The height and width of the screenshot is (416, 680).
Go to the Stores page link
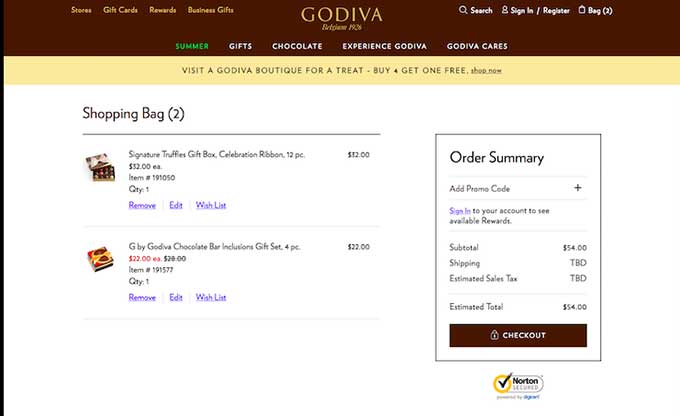[x=82, y=10]
